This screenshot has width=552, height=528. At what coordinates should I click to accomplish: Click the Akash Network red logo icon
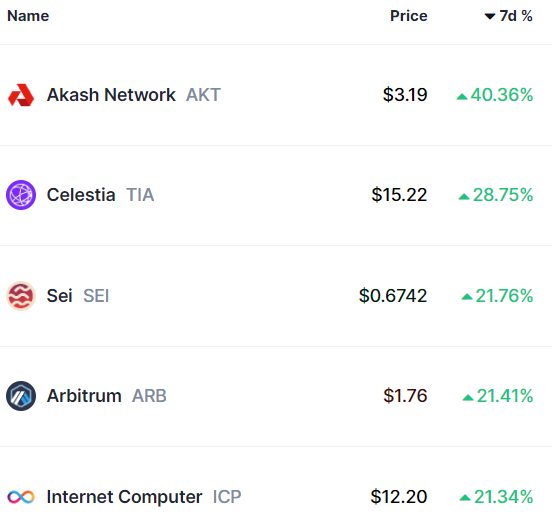tap(21, 95)
